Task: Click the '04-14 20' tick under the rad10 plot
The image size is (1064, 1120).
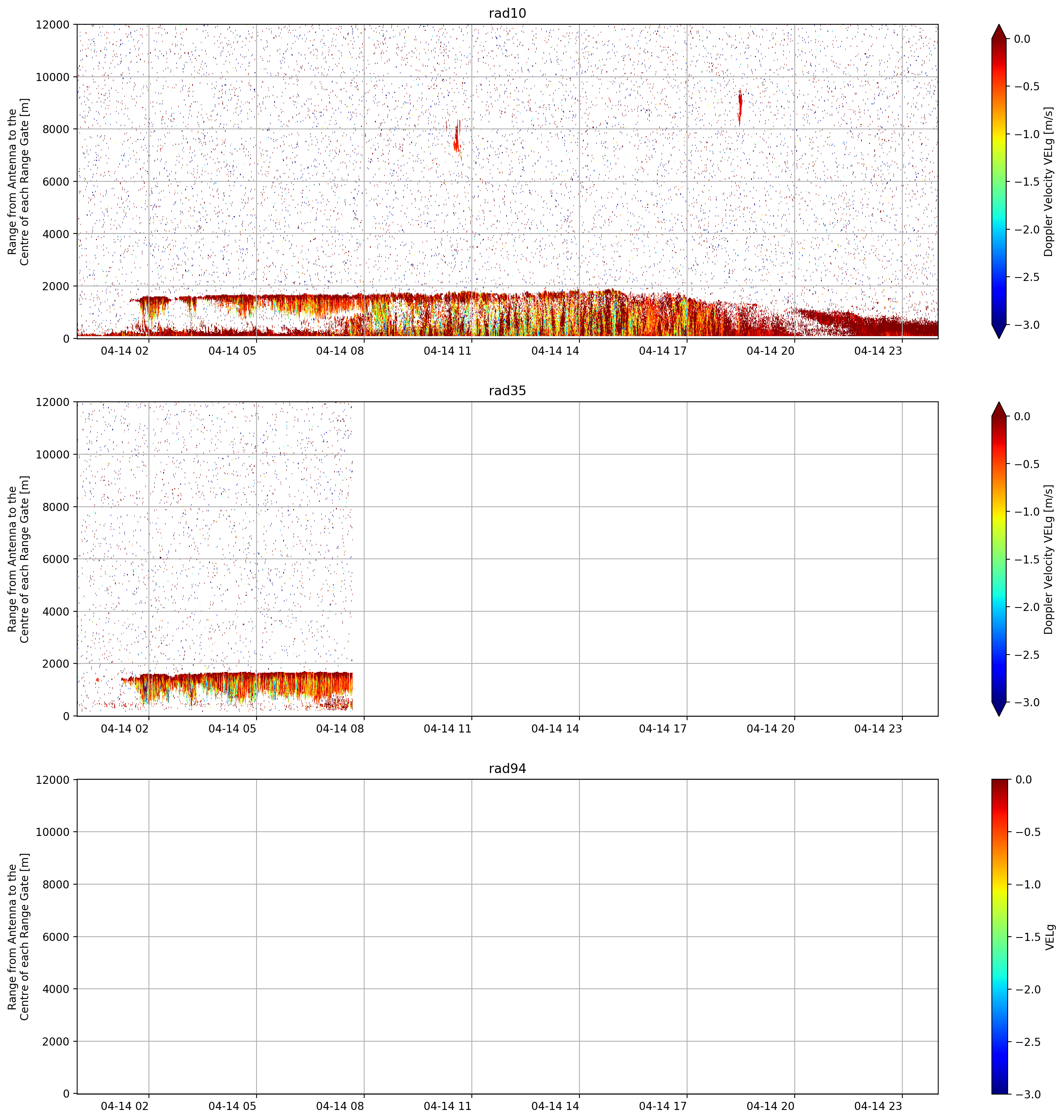Action: click(770, 351)
